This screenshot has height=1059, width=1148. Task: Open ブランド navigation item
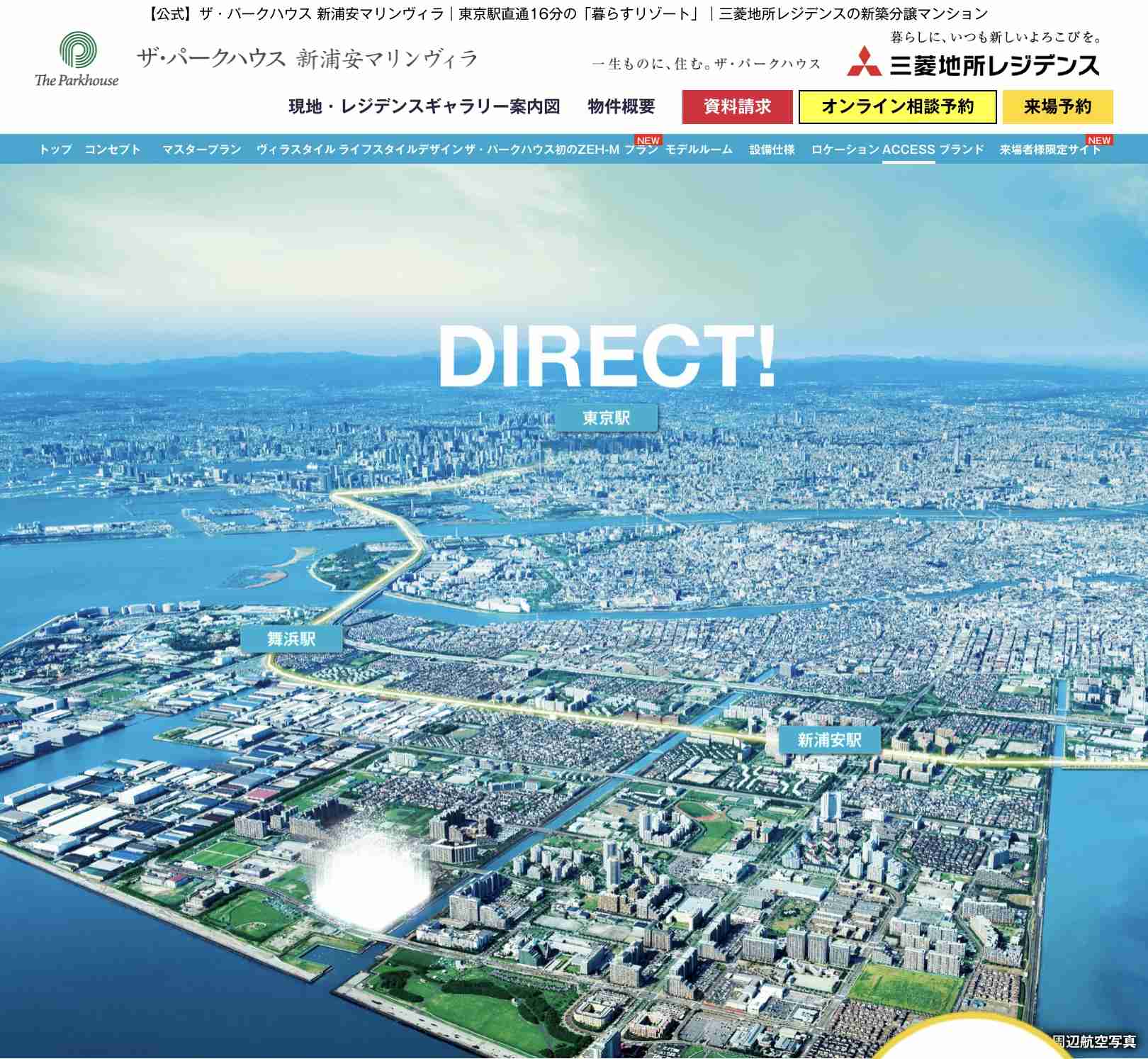[x=962, y=150]
